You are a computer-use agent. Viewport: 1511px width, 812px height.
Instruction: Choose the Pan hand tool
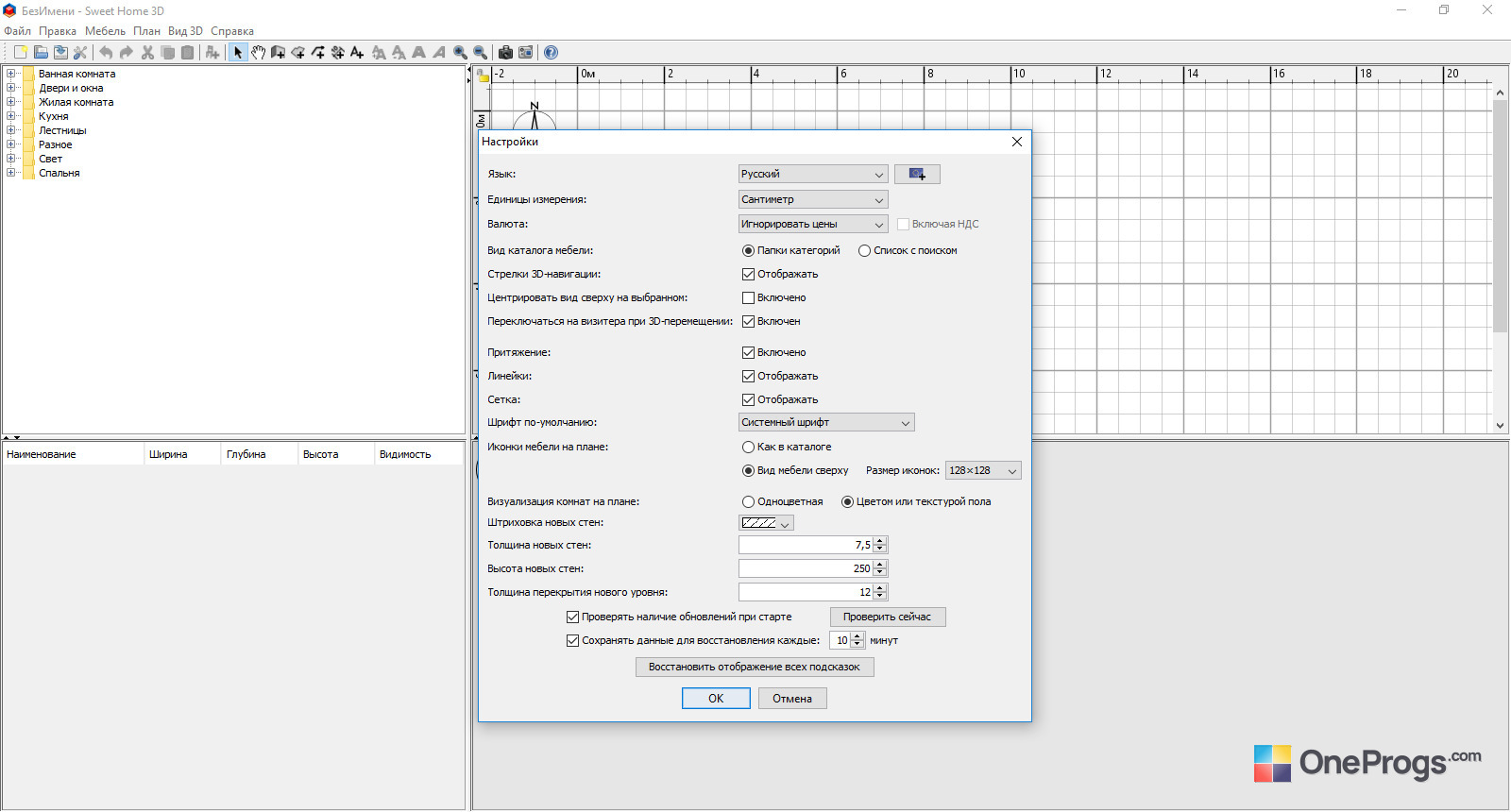coord(258,53)
